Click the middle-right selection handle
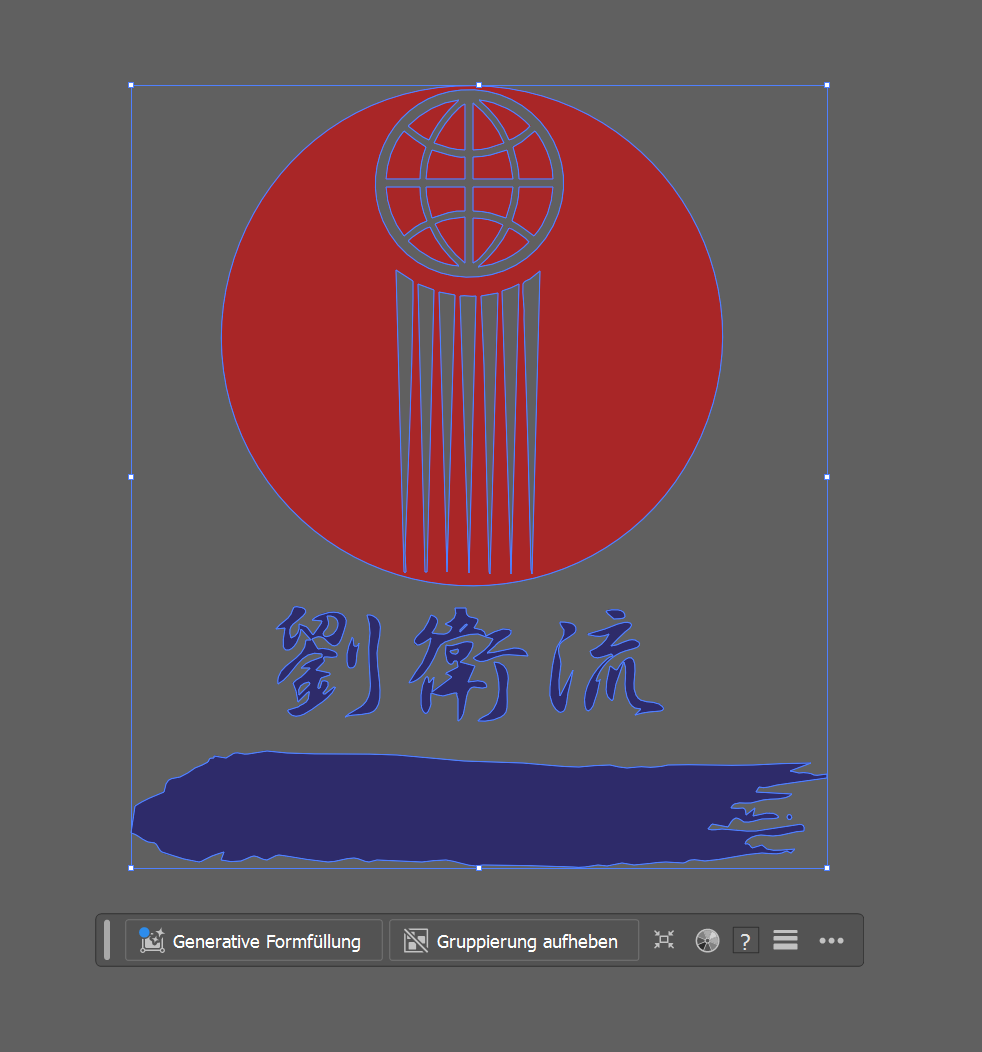This screenshot has width=982, height=1052. (827, 477)
